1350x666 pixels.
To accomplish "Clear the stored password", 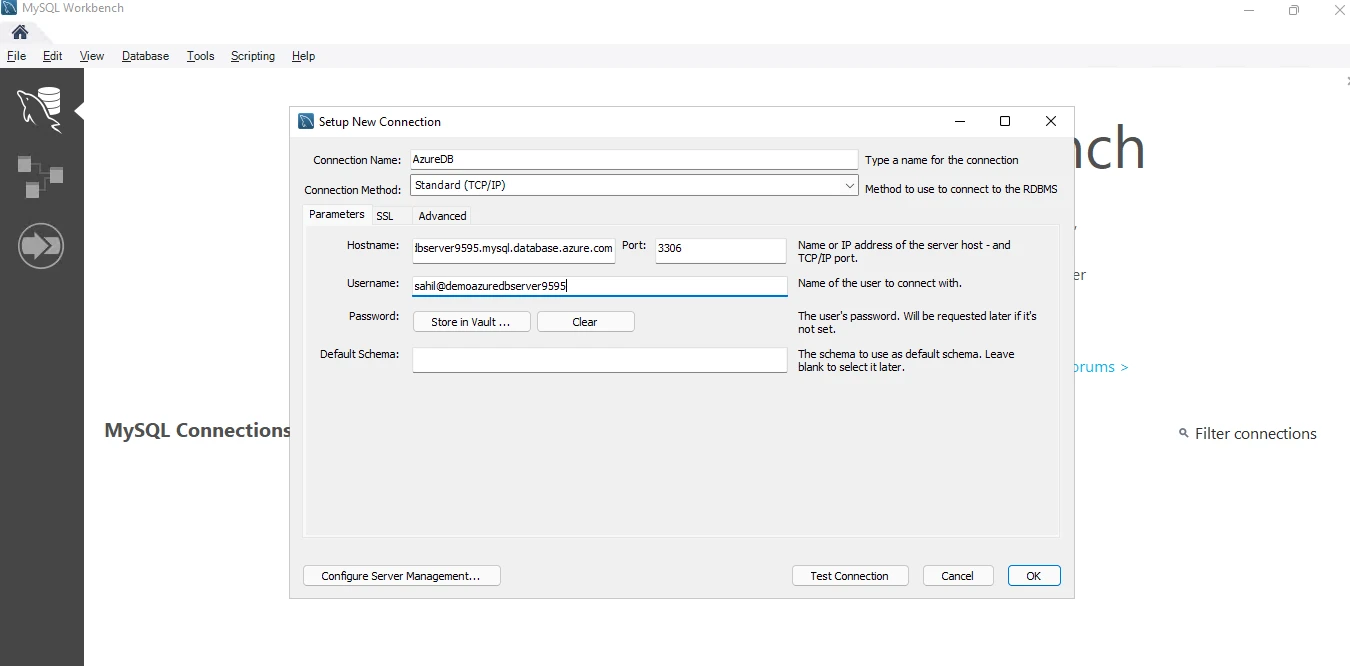I will (x=586, y=321).
